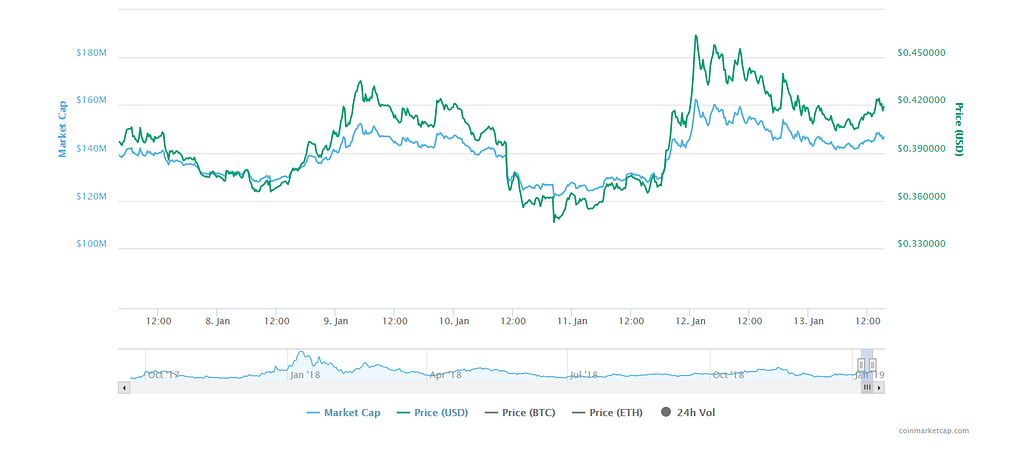1024x449 pixels.
Task: Click the Market Cap axis title
Action: pos(62,126)
